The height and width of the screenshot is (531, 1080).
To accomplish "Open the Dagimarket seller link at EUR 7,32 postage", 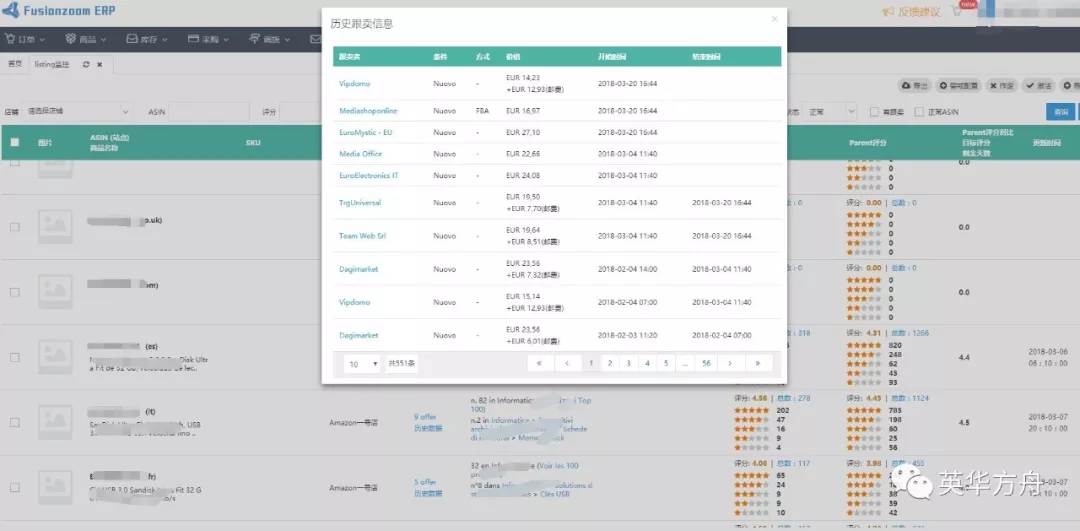I will [x=358, y=269].
